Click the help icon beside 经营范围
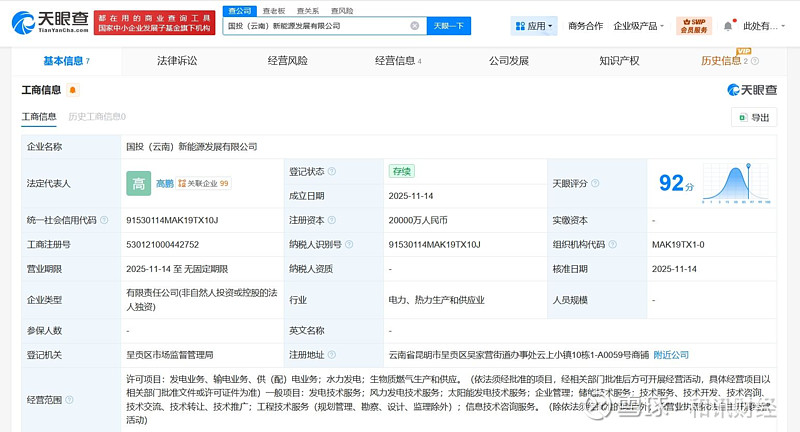The height and width of the screenshot is (432, 800). coord(68,400)
